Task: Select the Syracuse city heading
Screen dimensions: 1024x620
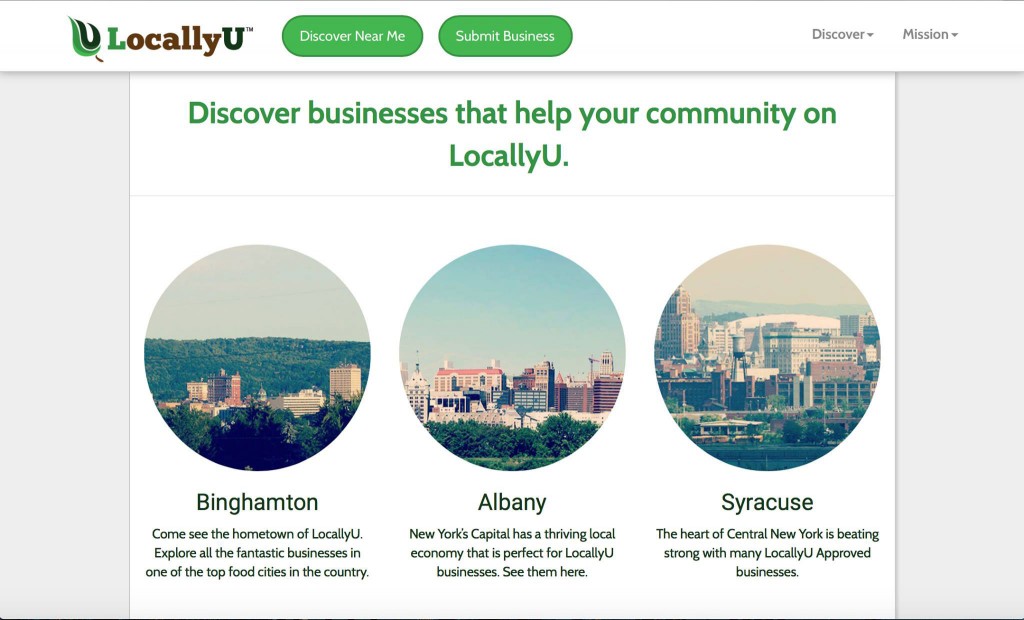Action: [767, 502]
